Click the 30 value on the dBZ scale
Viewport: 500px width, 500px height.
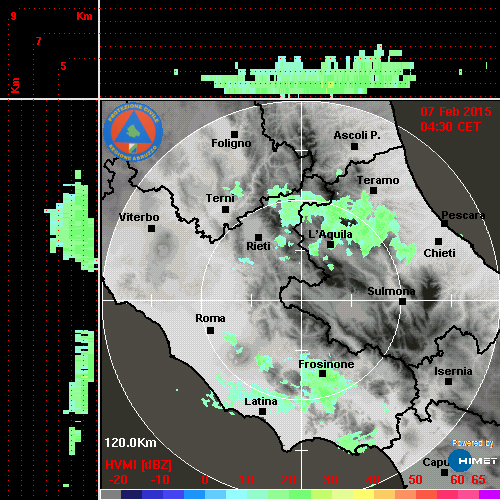[x=331, y=480]
